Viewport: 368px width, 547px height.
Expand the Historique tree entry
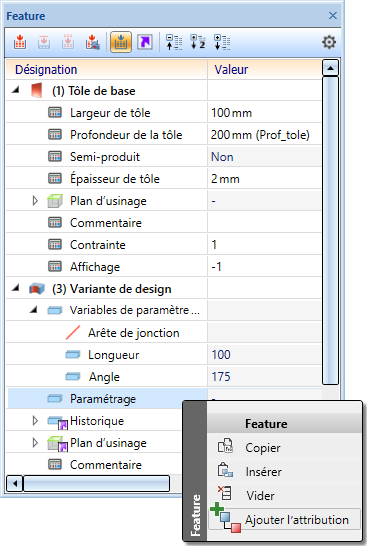tap(35, 421)
